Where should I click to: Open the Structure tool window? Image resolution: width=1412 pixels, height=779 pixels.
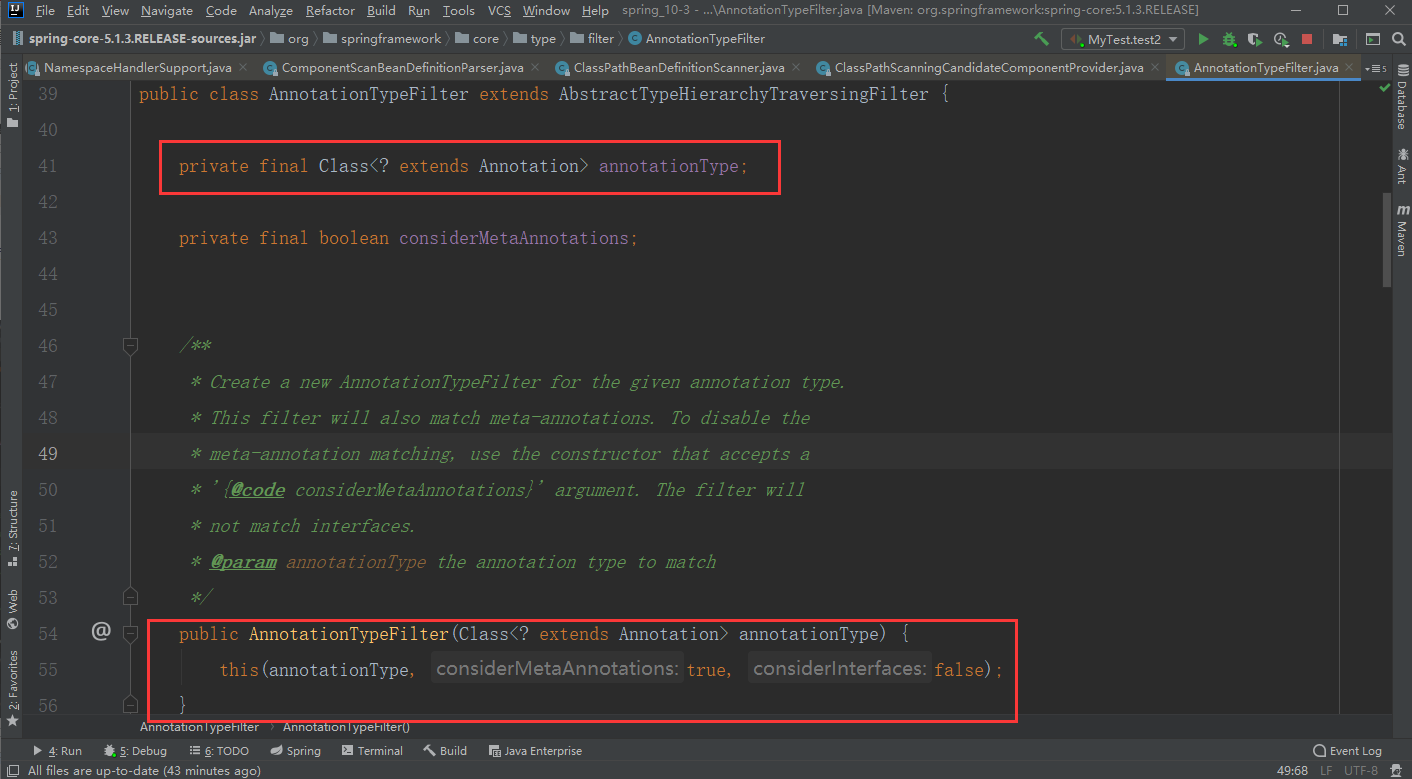(12, 529)
